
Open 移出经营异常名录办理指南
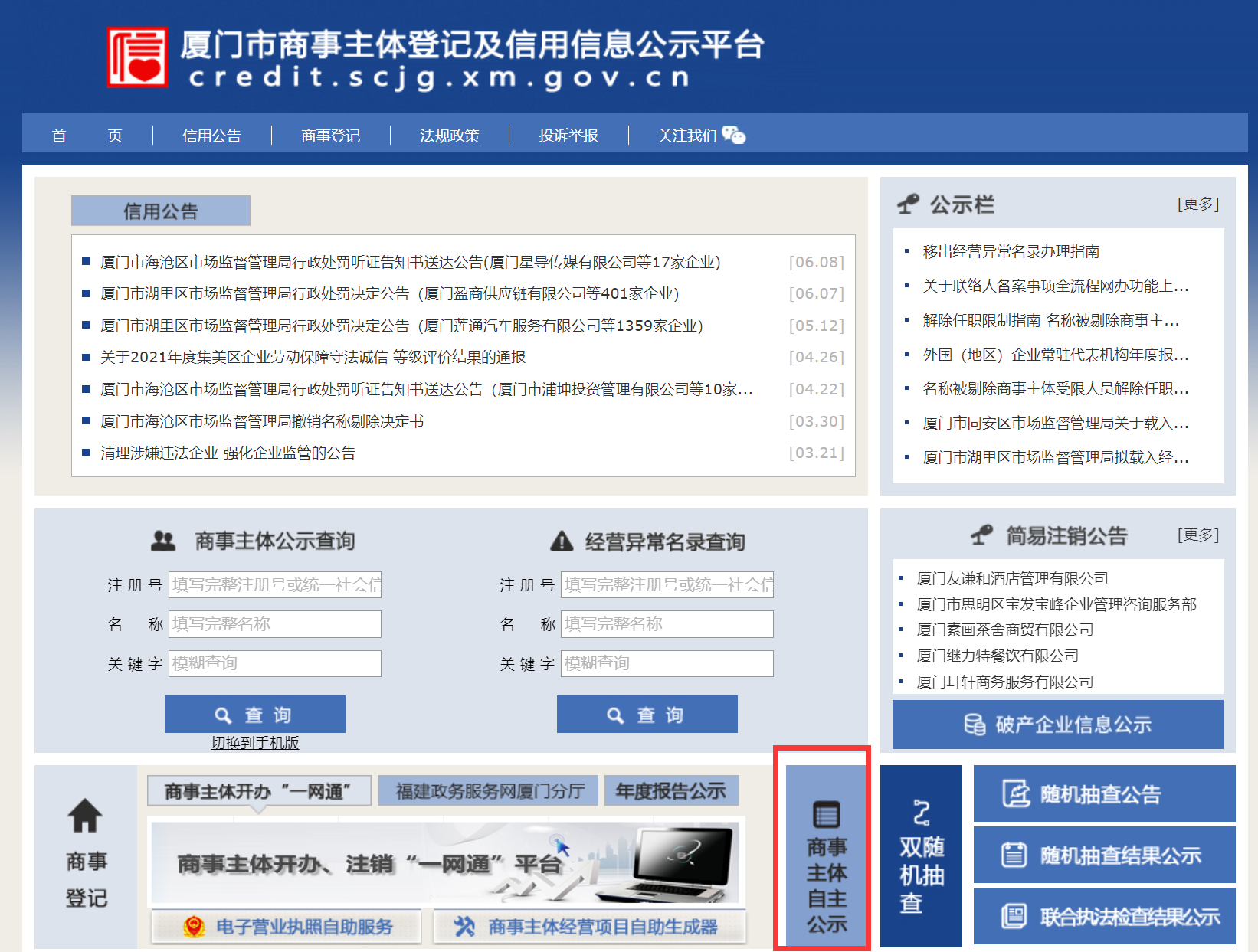coord(1011,251)
